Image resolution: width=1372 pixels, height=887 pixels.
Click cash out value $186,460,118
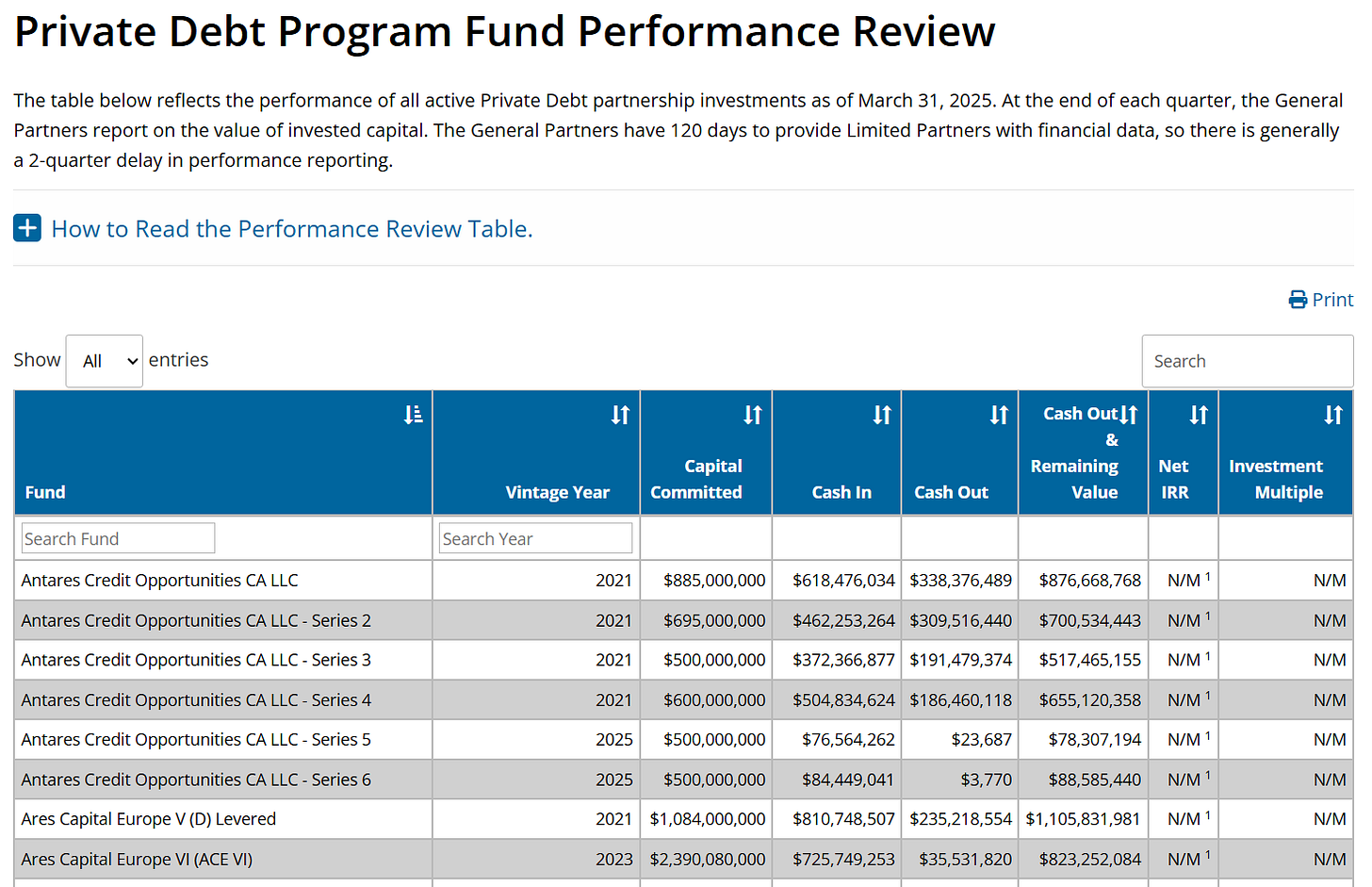click(x=960, y=700)
